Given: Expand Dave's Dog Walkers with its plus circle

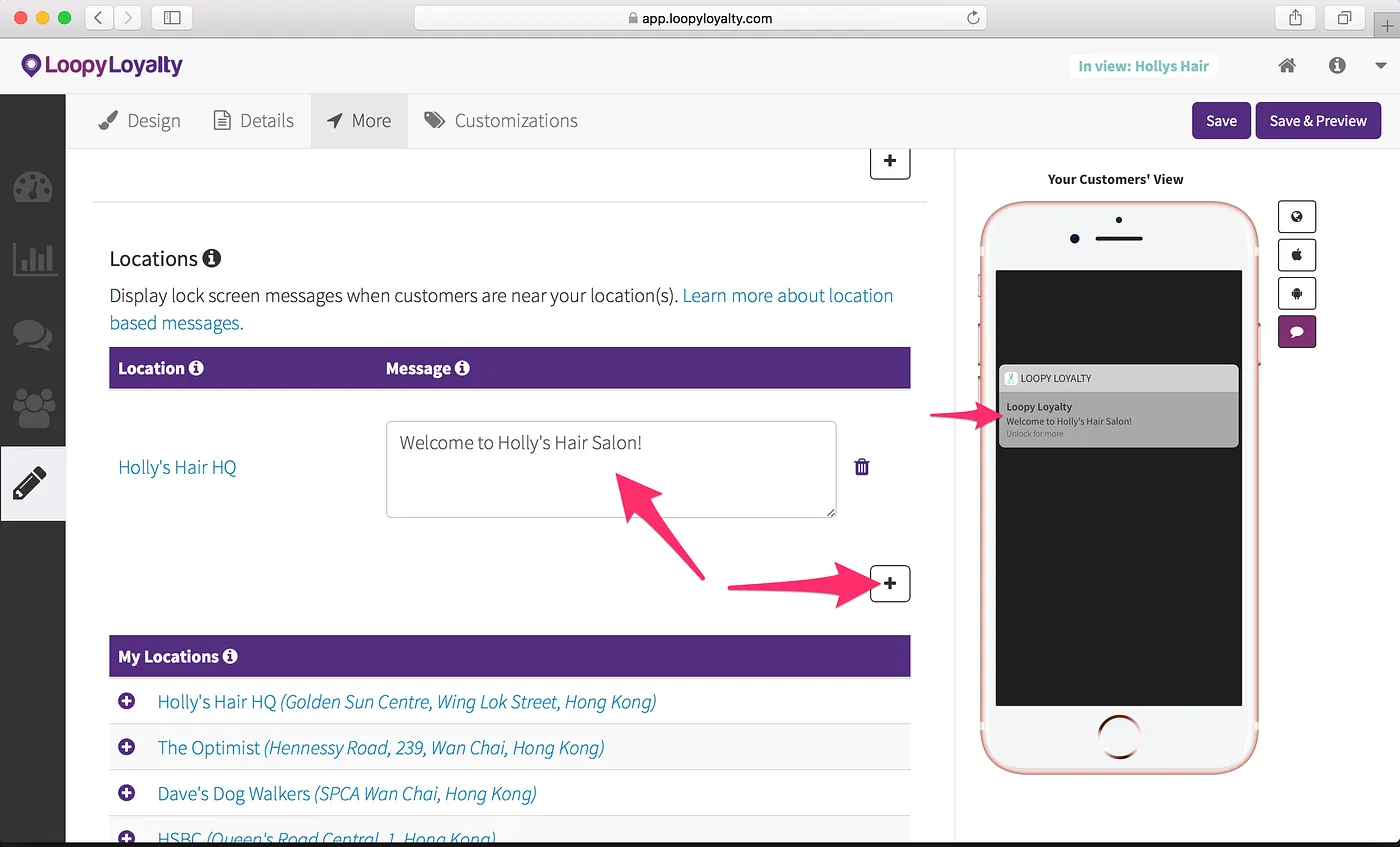Looking at the screenshot, I should pos(127,794).
